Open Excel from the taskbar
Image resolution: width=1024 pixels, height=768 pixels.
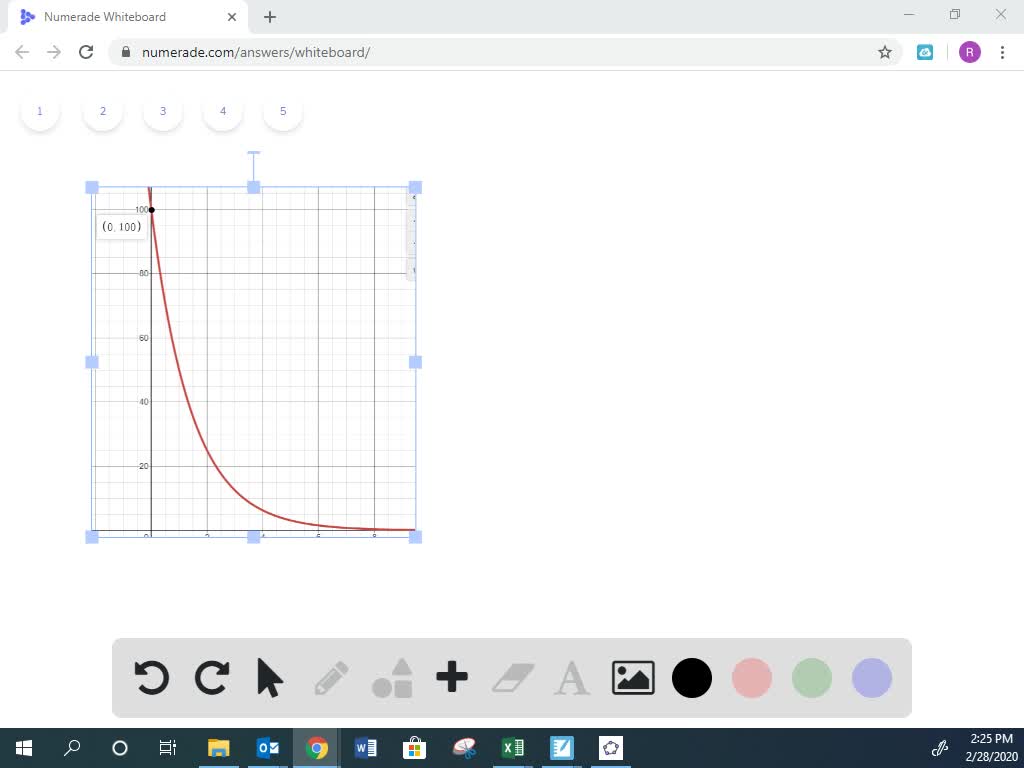click(513, 748)
